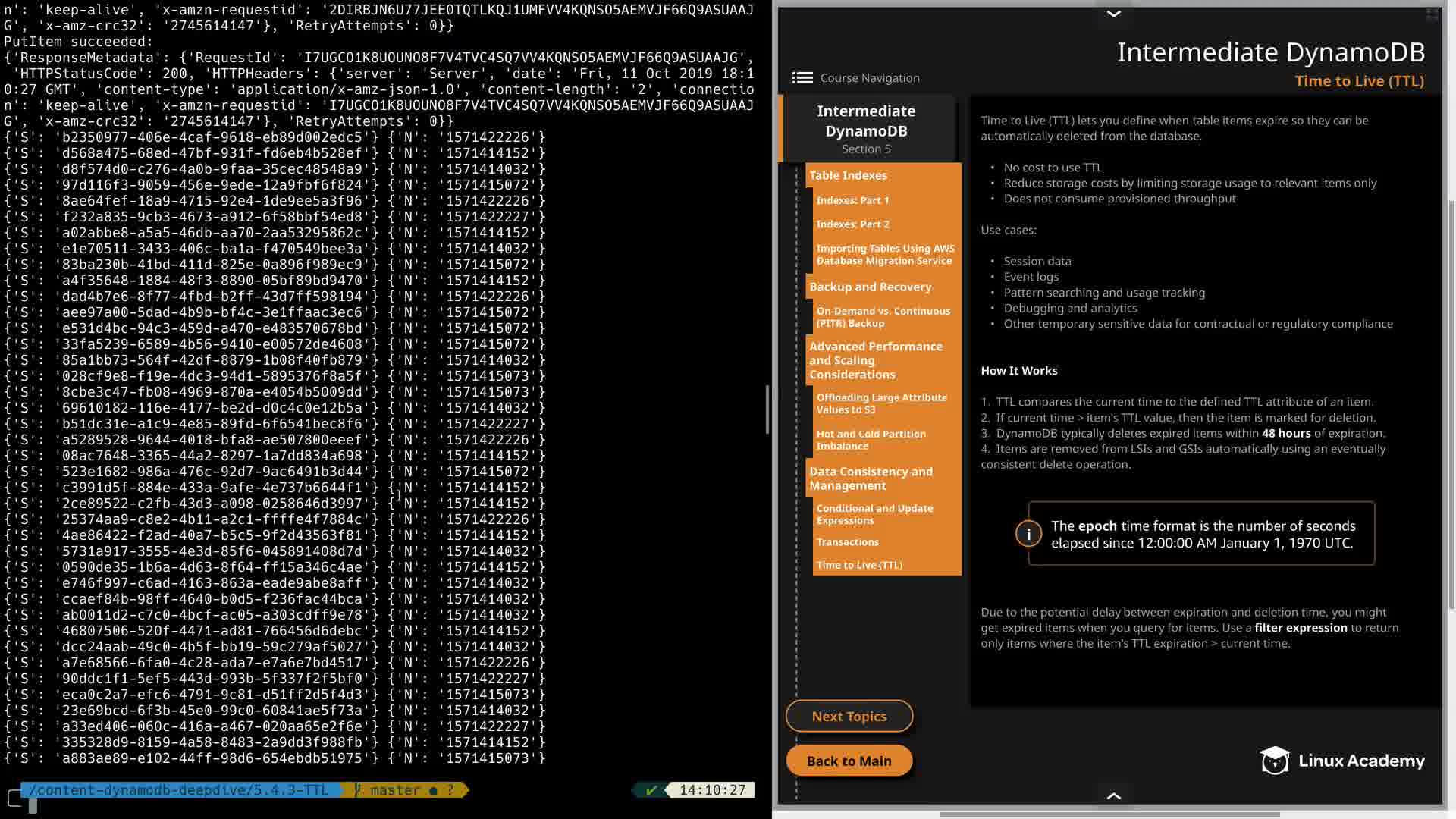Image resolution: width=1456 pixels, height=819 pixels.
Task: Collapse the top panel with the chevron down arrow
Action: click(1113, 14)
